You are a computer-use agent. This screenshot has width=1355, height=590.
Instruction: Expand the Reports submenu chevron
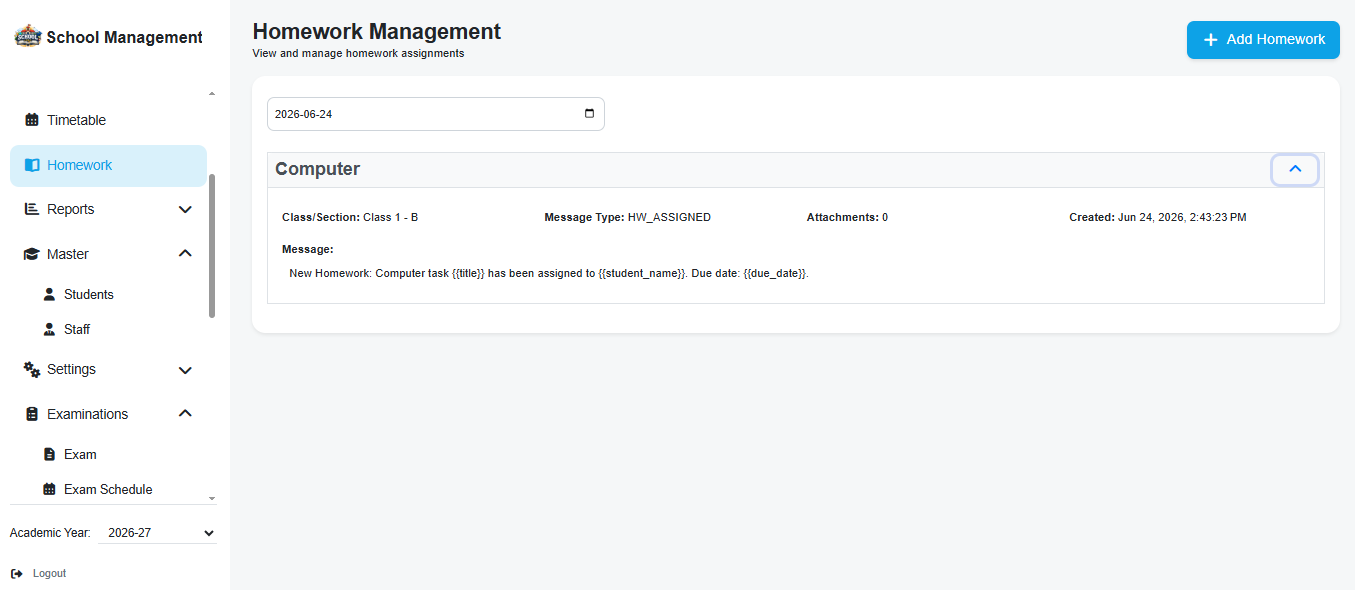[185, 209]
